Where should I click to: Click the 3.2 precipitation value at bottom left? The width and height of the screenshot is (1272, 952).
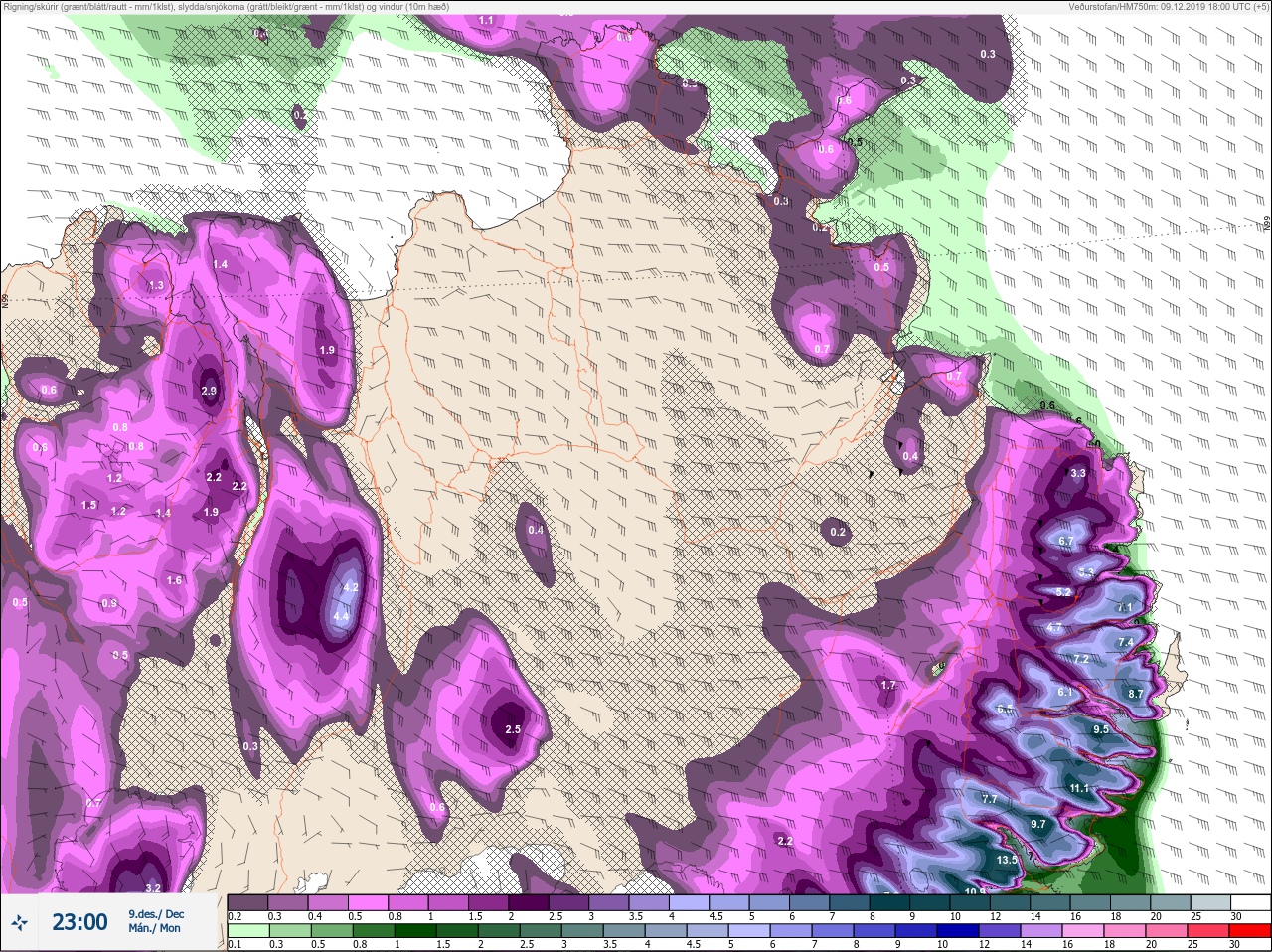(x=153, y=888)
